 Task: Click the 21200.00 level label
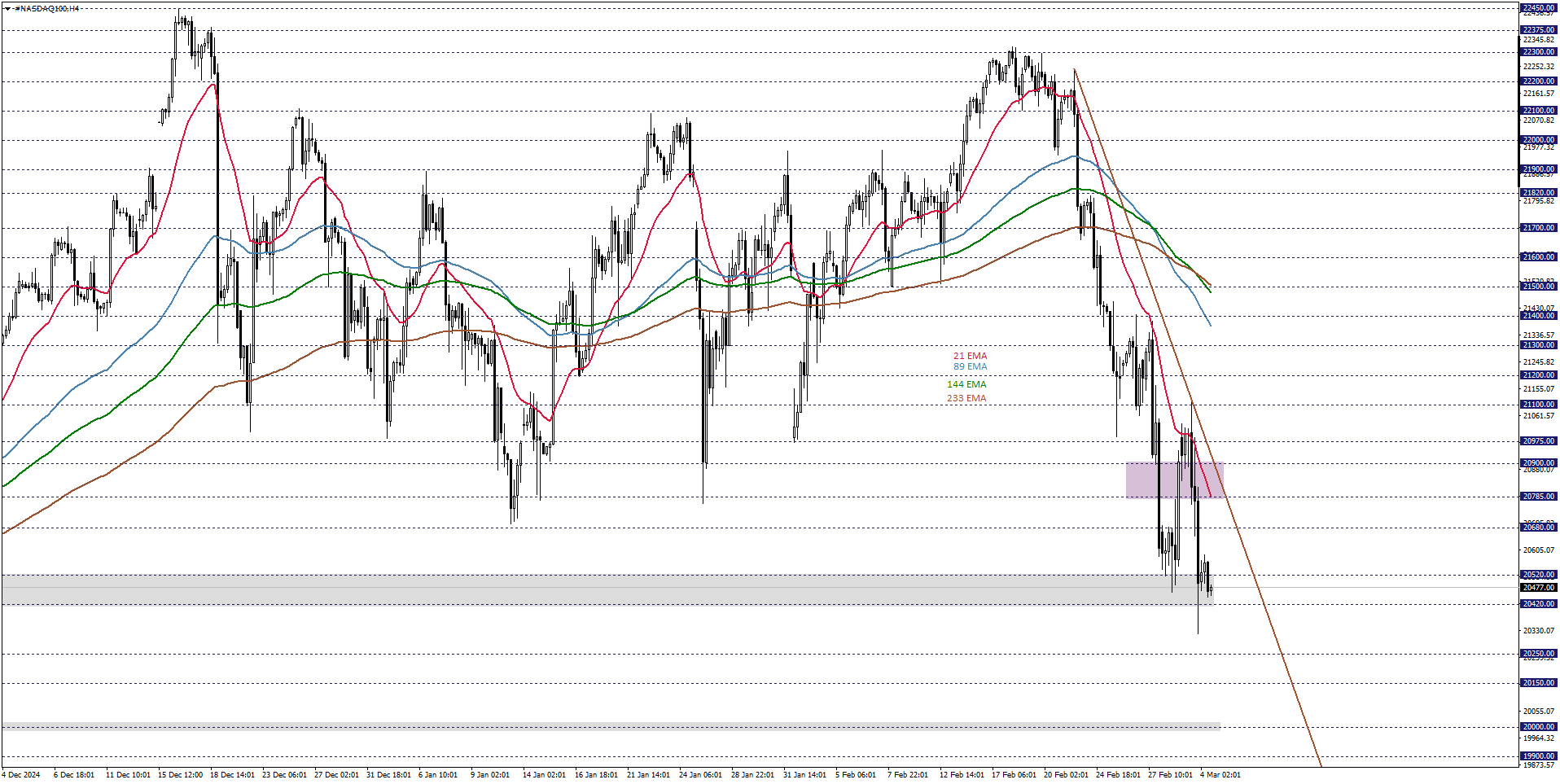click(x=1539, y=375)
